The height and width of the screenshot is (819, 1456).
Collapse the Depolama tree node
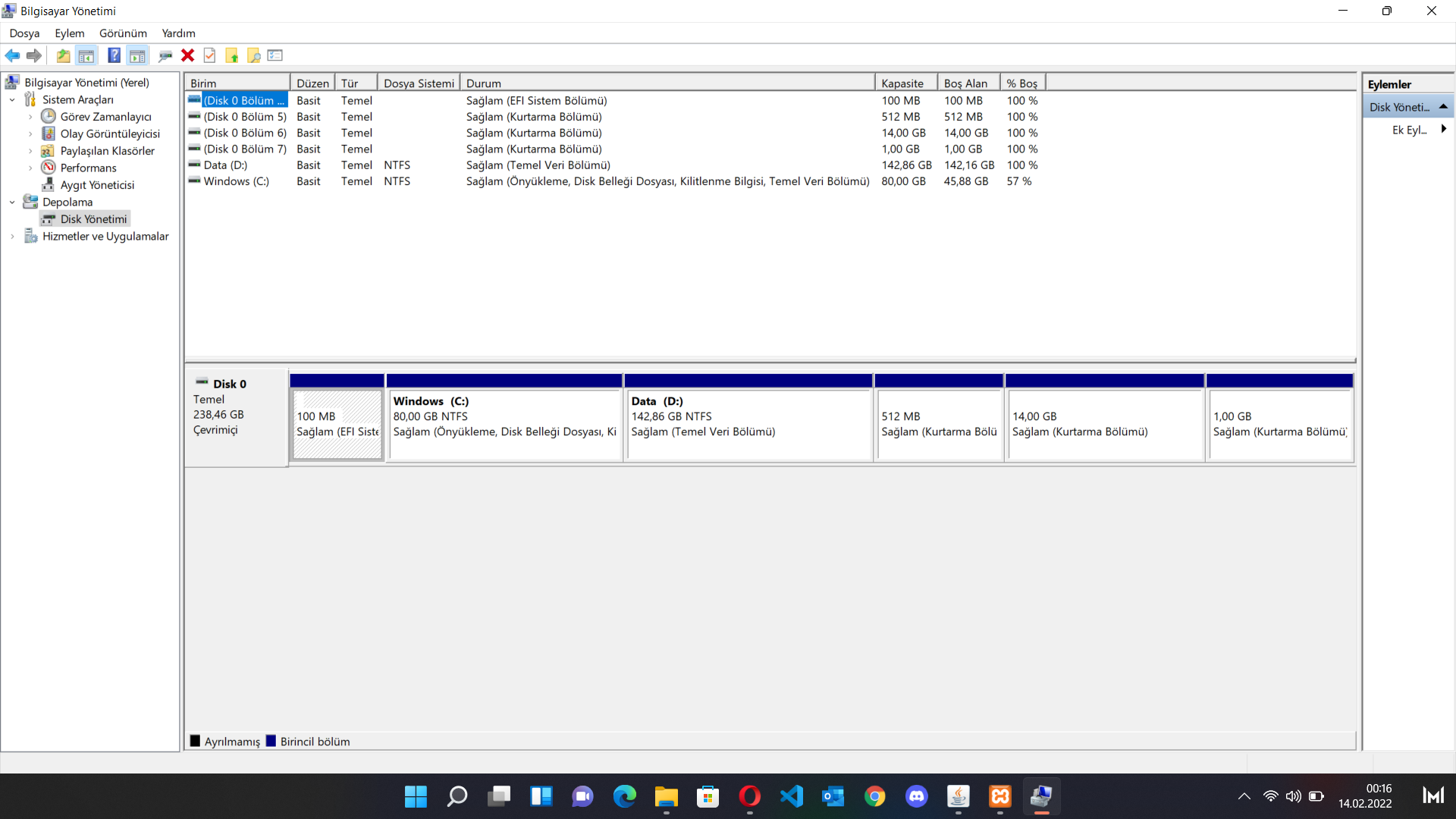12,202
